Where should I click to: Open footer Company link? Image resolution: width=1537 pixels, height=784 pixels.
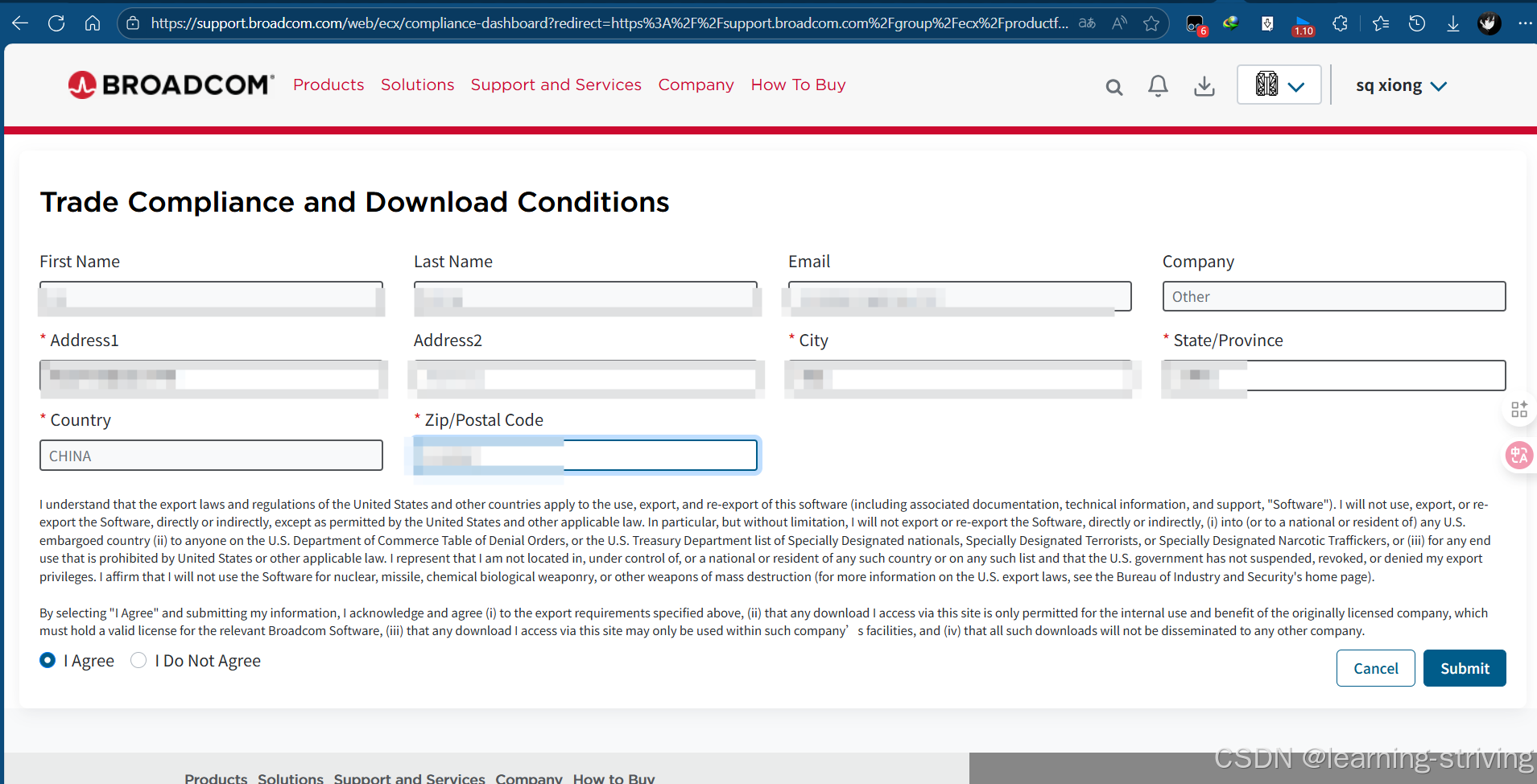coord(529,778)
